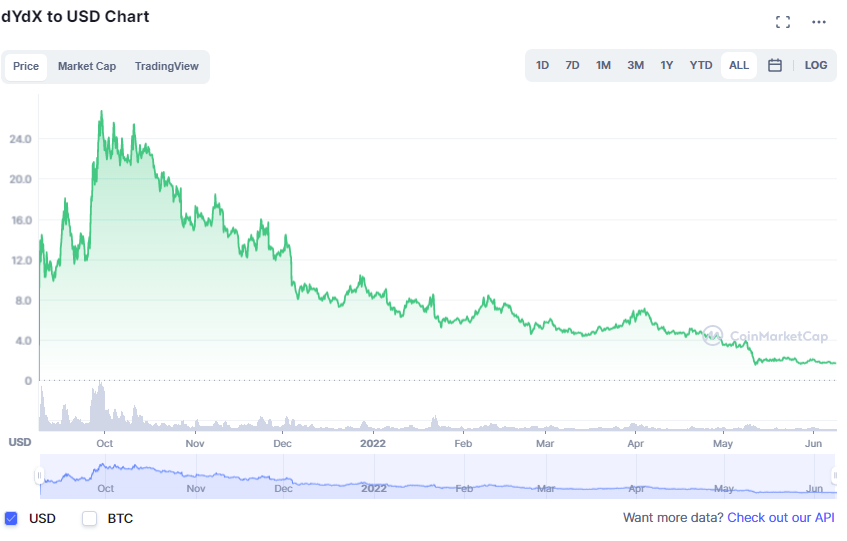The width and height of the screenshot is (847, 541).
Task: Open the Check out our API link
Action: point(781,517)
